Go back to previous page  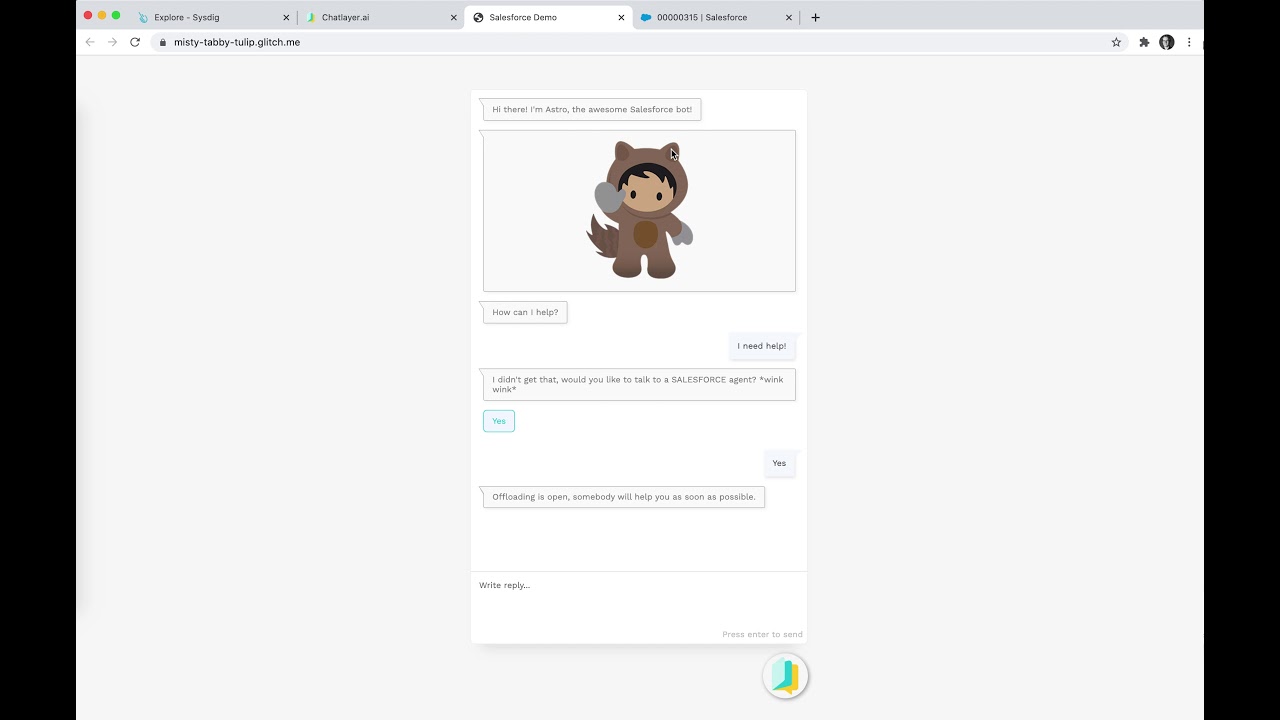pyautogui.click(x=90, y=42)
